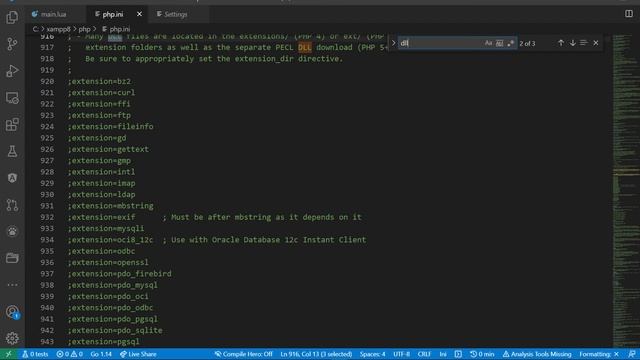Open remote window indicator in status bar
Screen dimensions: 640x360
click(x=9, y=354)
